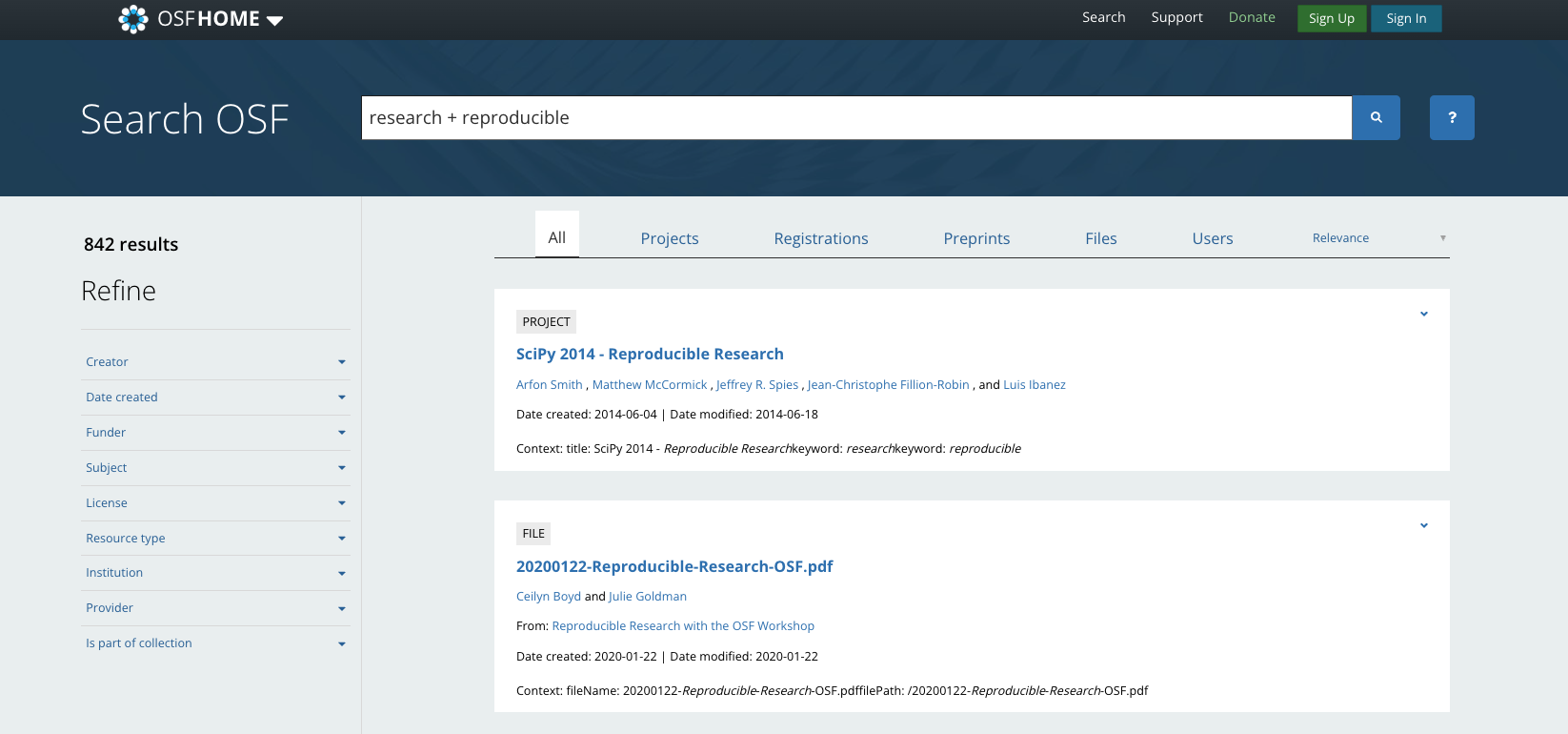Expand the Subject filter

click(216, 468)
